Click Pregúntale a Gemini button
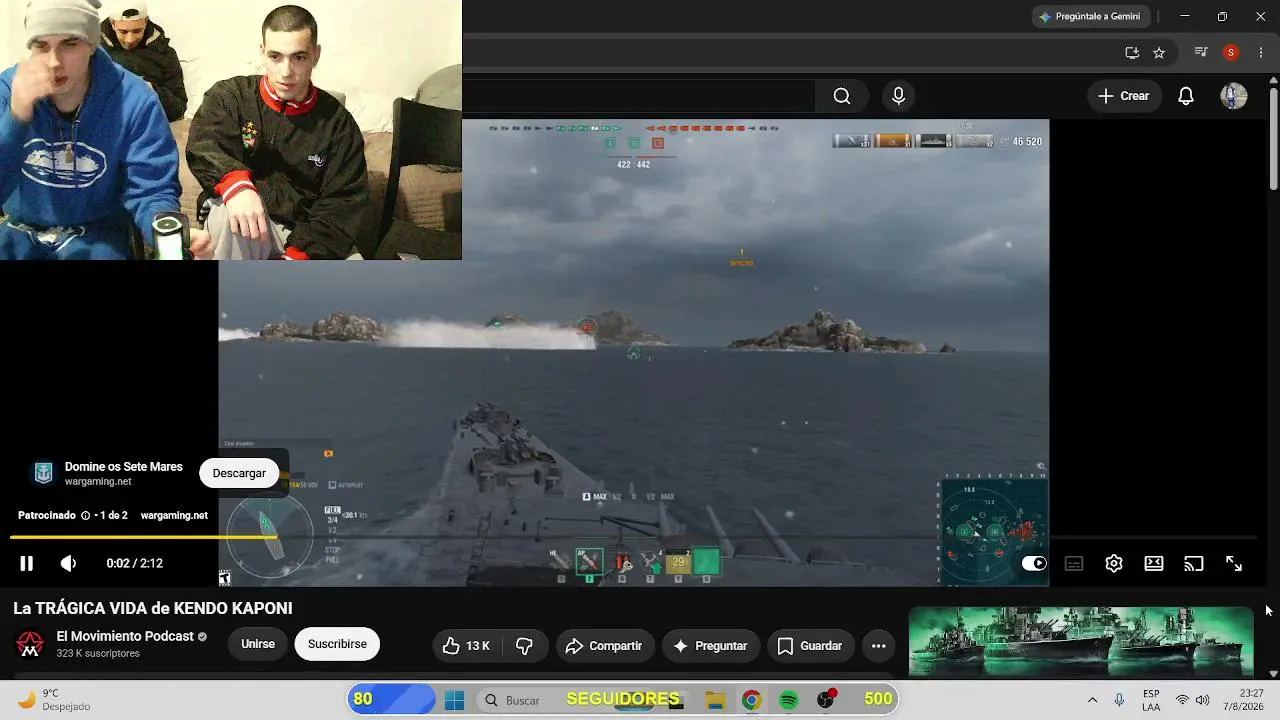Viewport: 1280px width, 720px height. pyautogui.click(x=1090, y=16)
